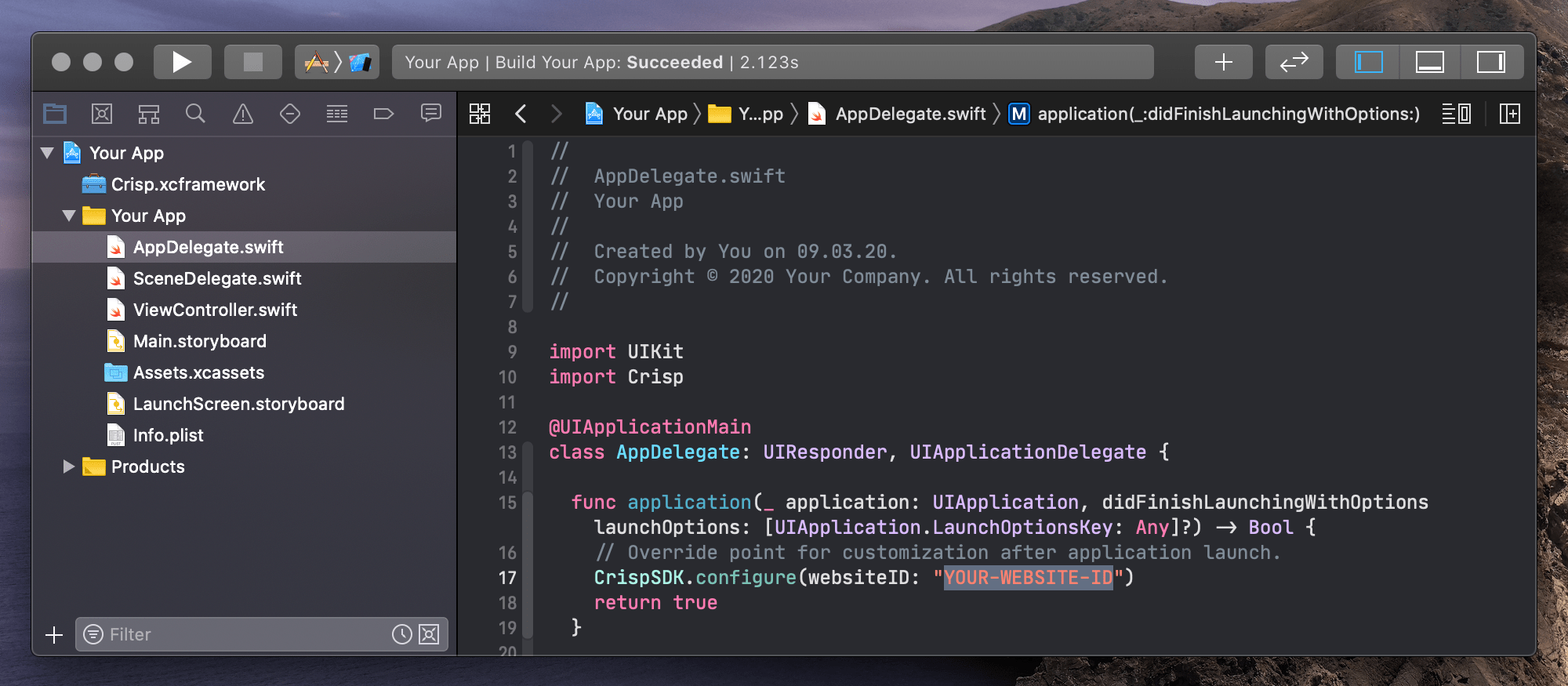This screenshot has height=686, width=1568.
Task: Toggle the left navigator panel
Action: pyautogui.click(x=1368, y=62)
